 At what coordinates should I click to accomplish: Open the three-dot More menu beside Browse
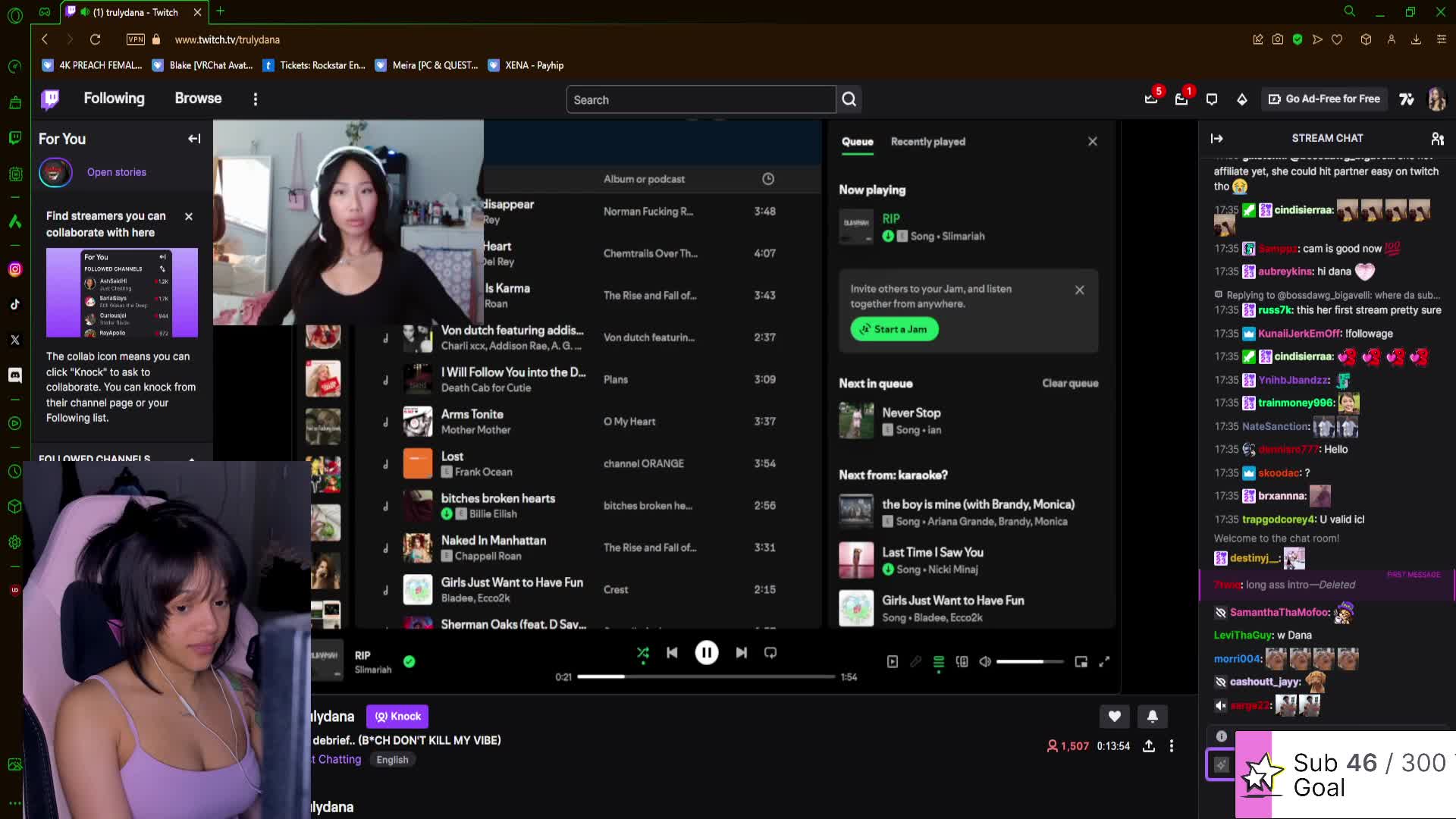click(x=256, y=99)
